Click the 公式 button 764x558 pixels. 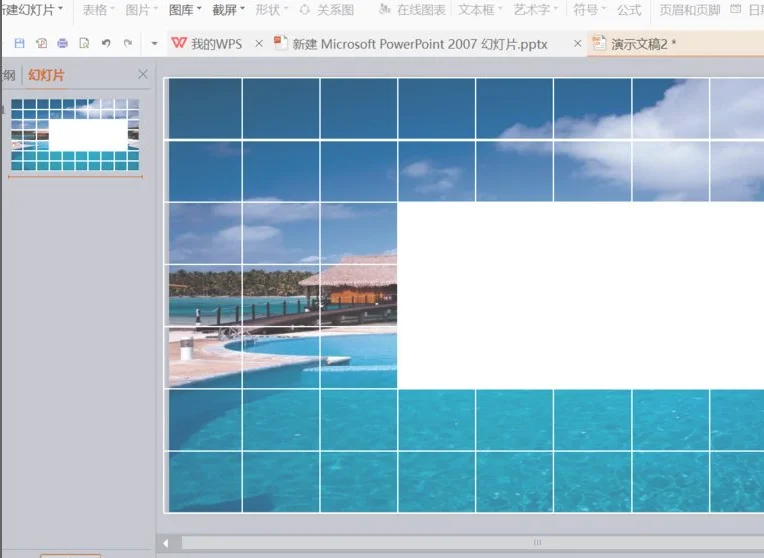click(629, 10)
